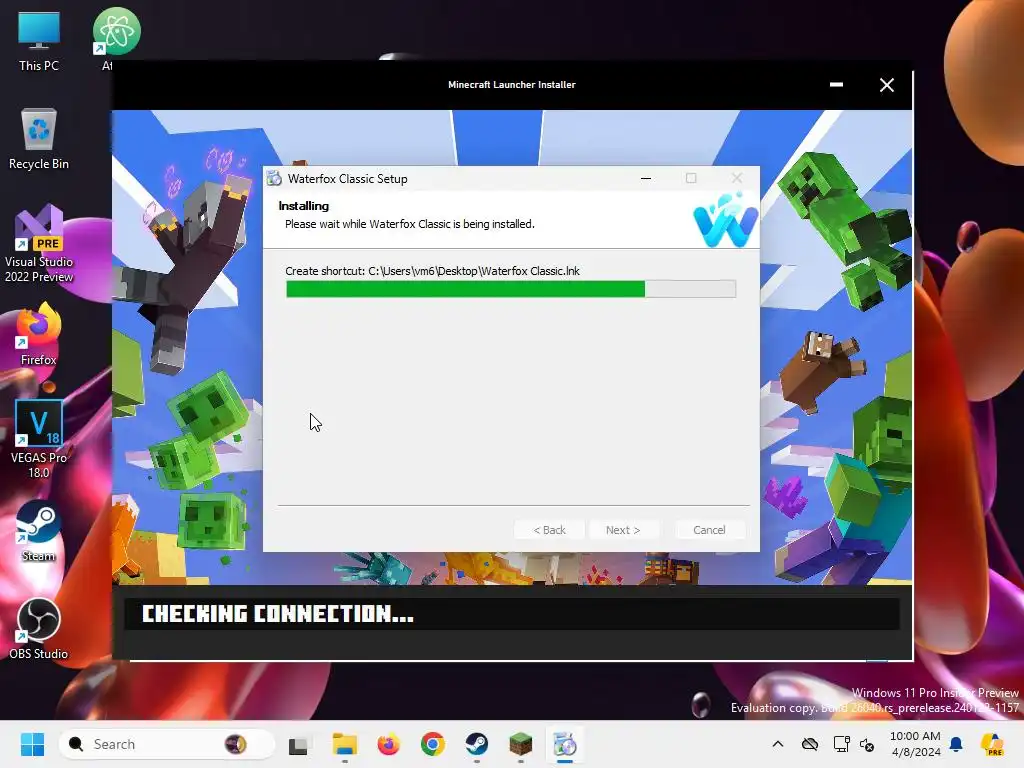The image size is (1024, 768).
Task: Launch Firefox from desktop shortcut
Action: [x=39, y=334]
